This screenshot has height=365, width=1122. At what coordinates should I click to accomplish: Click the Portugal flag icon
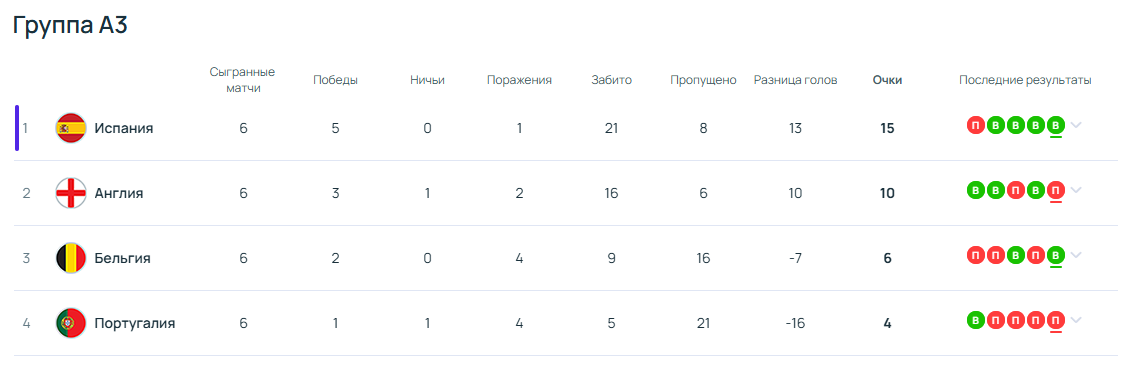point(71,323)
